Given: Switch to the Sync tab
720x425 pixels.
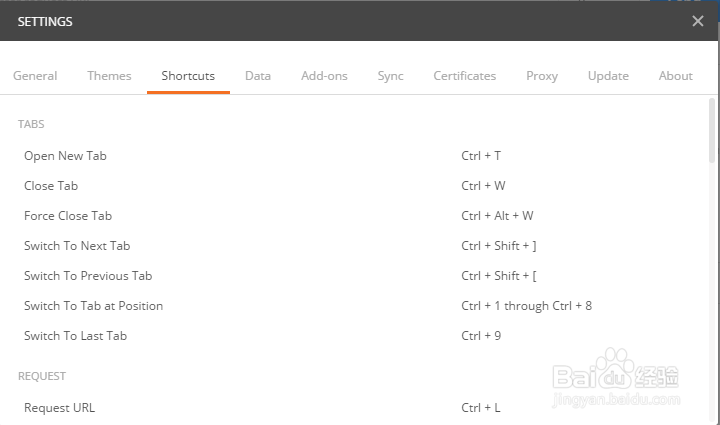Looking at the screenshot, I should click(x=390, y=76).
